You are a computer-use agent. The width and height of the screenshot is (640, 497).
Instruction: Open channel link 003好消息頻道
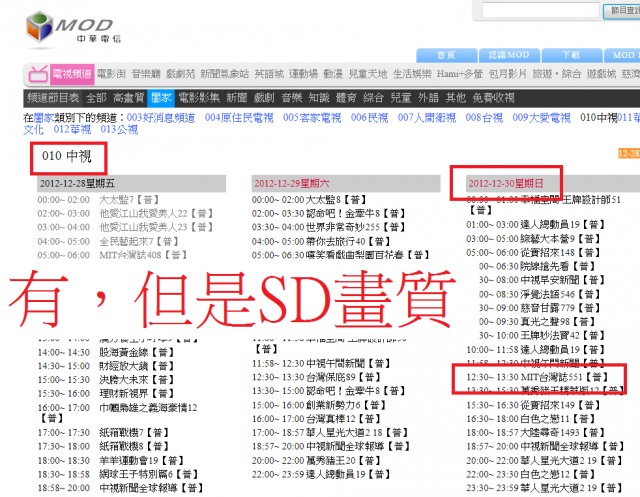click(161, 118)
